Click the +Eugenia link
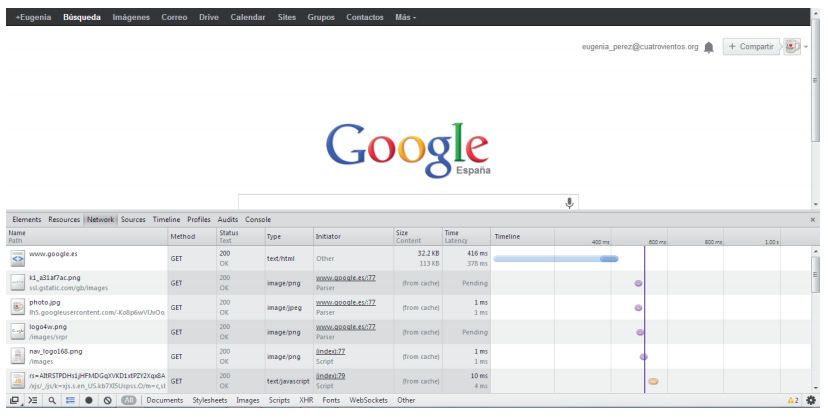 [x=33, y=17]
